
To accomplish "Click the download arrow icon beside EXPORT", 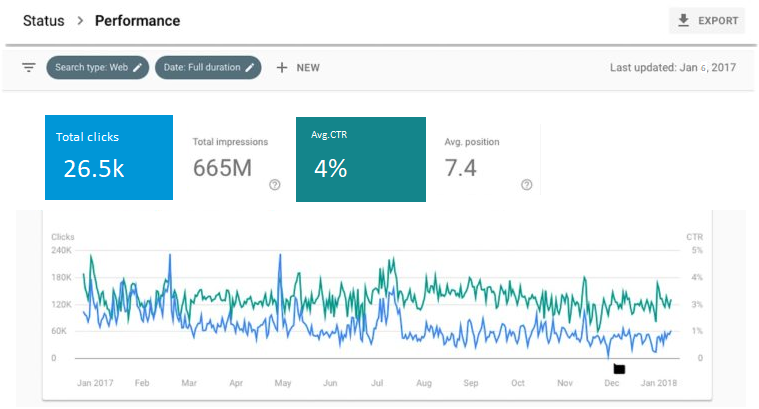I will click(684, 21).
